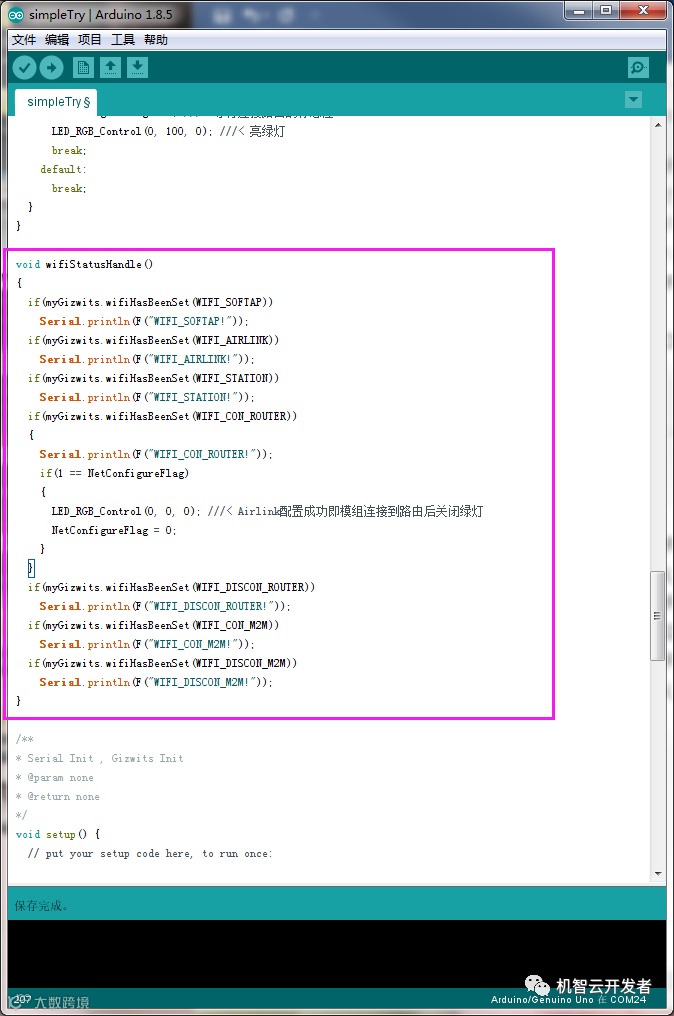674x1016 pixels.
Task: Save the sketch with the Save icon
Action: point(137,67)
